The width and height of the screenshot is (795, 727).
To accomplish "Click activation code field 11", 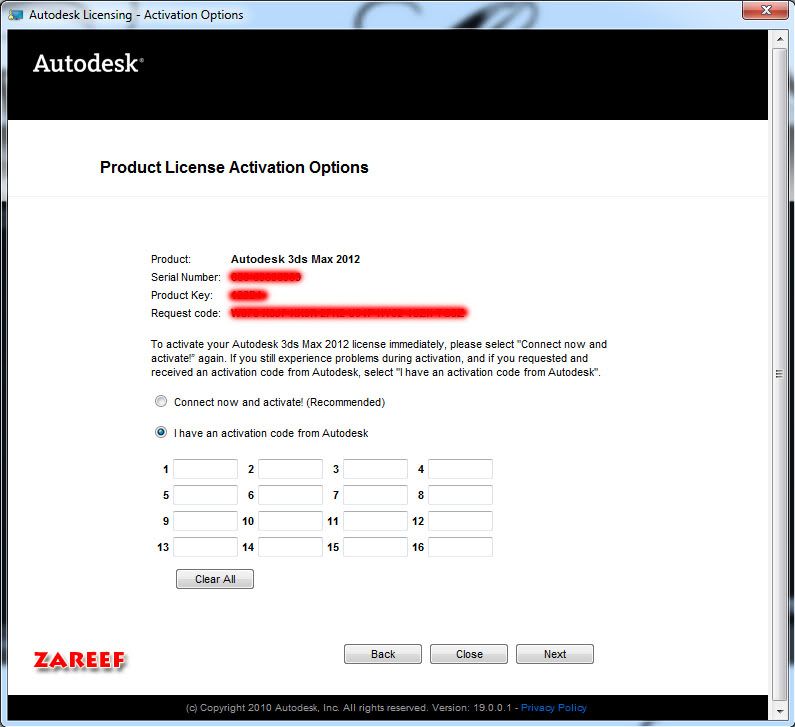I will coord(375,521).
